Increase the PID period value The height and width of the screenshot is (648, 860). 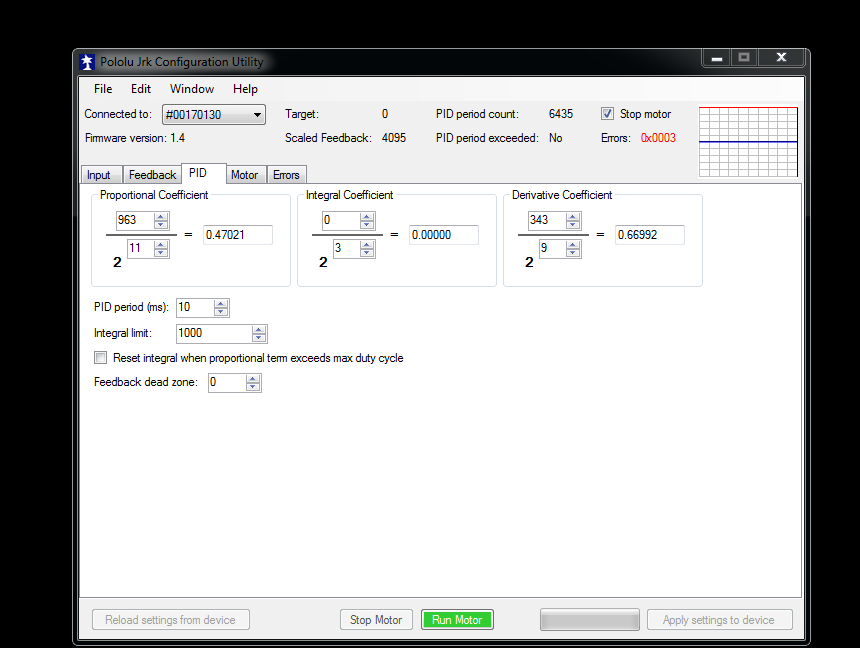(221, 303)
